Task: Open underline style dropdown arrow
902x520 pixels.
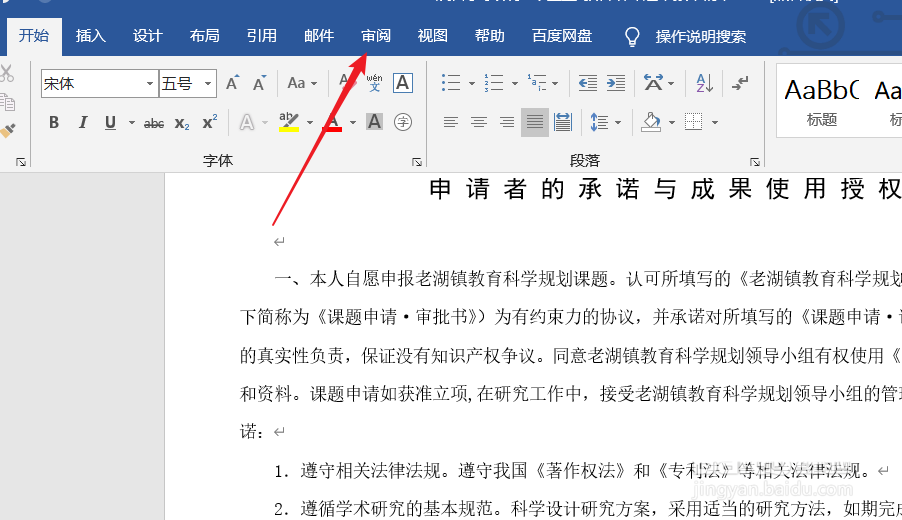Action: 132,123
